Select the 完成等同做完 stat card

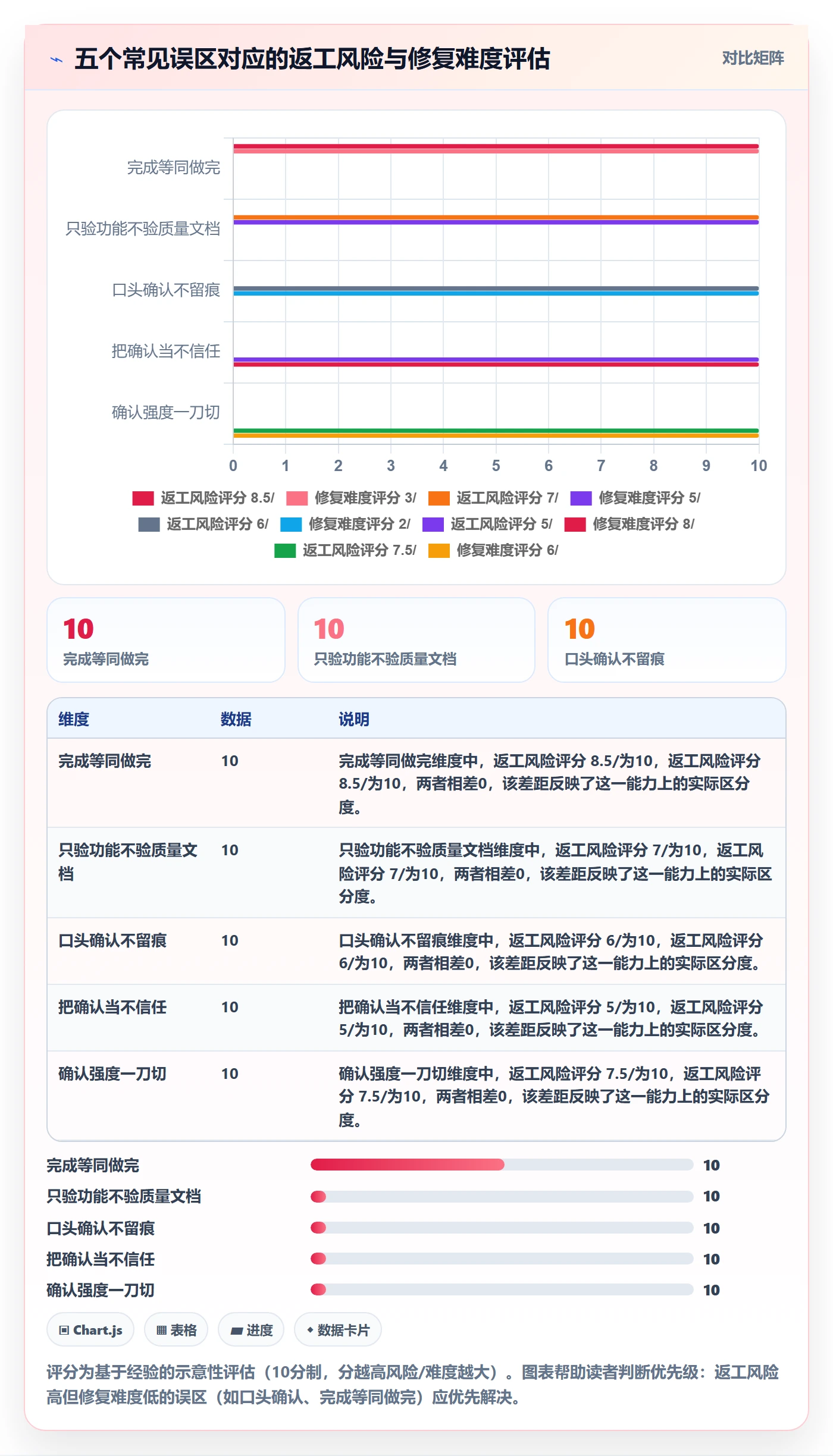[166, 640]
